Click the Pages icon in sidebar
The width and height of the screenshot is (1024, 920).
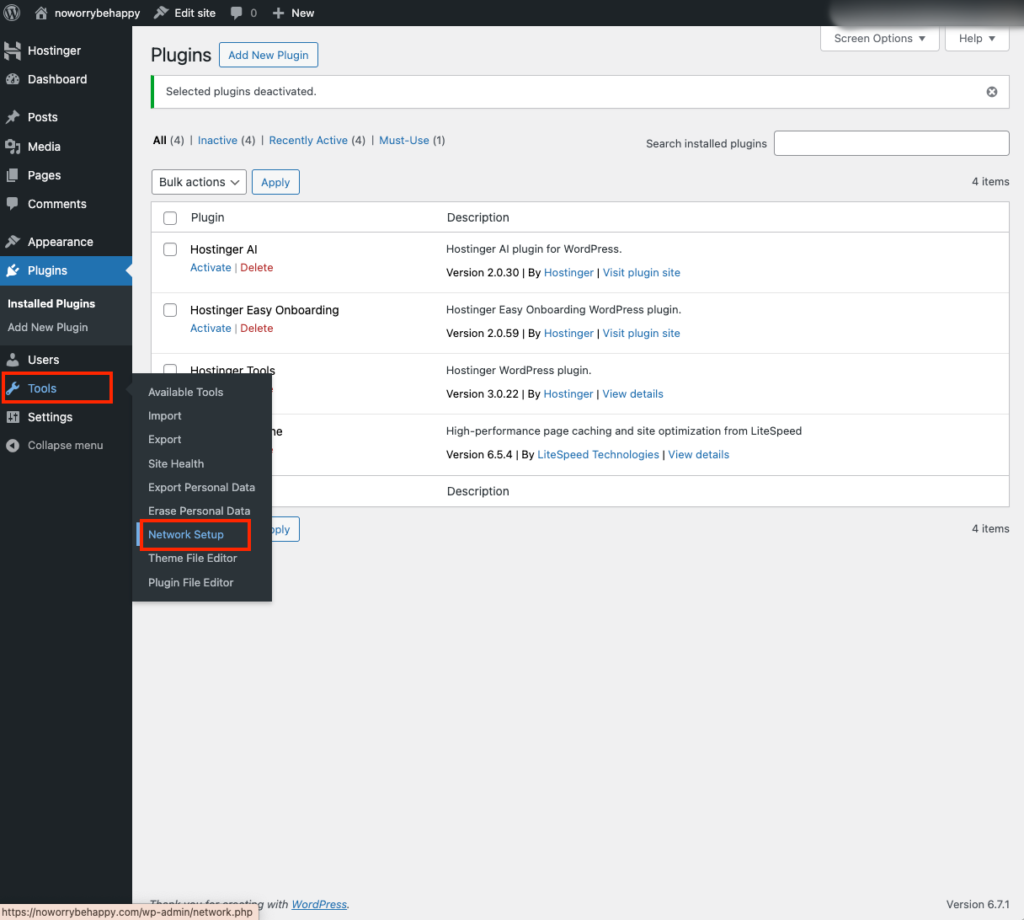click(12, 175)
